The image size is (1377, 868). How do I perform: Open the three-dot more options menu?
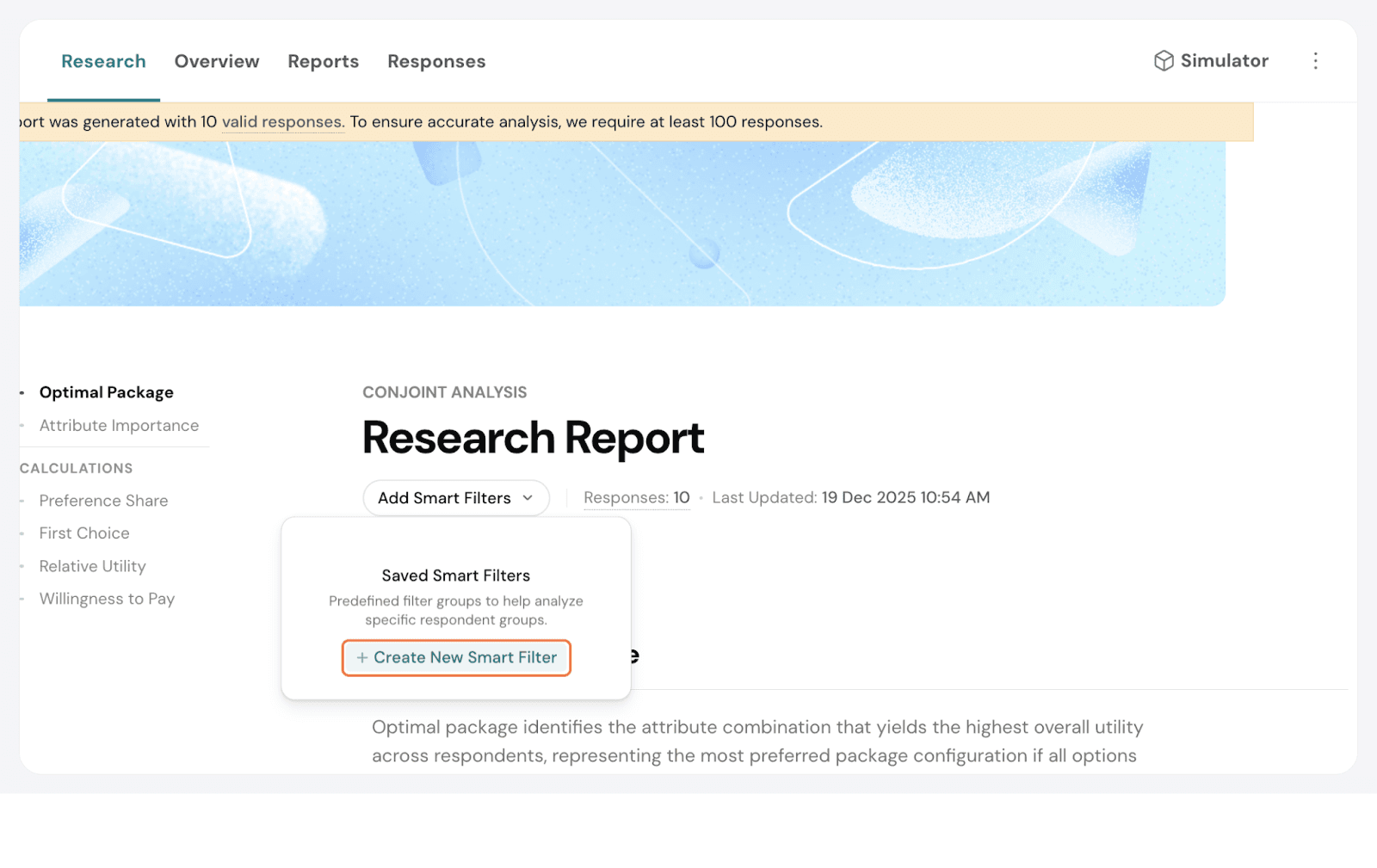coord(1315,61)
